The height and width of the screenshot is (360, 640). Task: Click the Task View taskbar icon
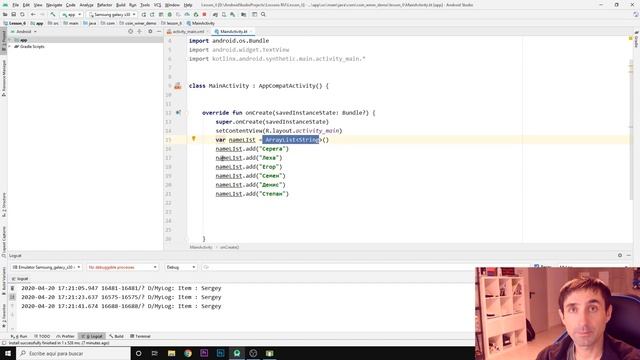155,353
